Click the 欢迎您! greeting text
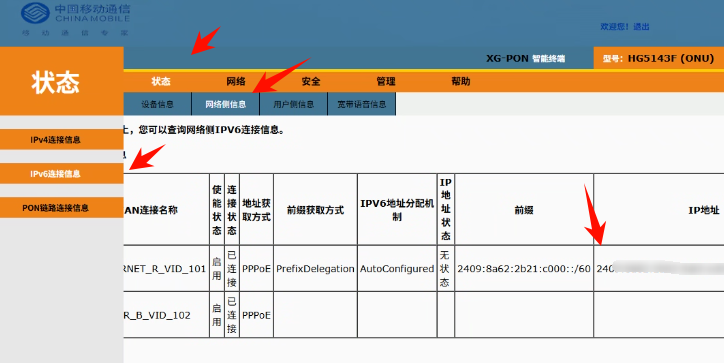The height and width of the screenshot is (363, 724). point(614,27)
